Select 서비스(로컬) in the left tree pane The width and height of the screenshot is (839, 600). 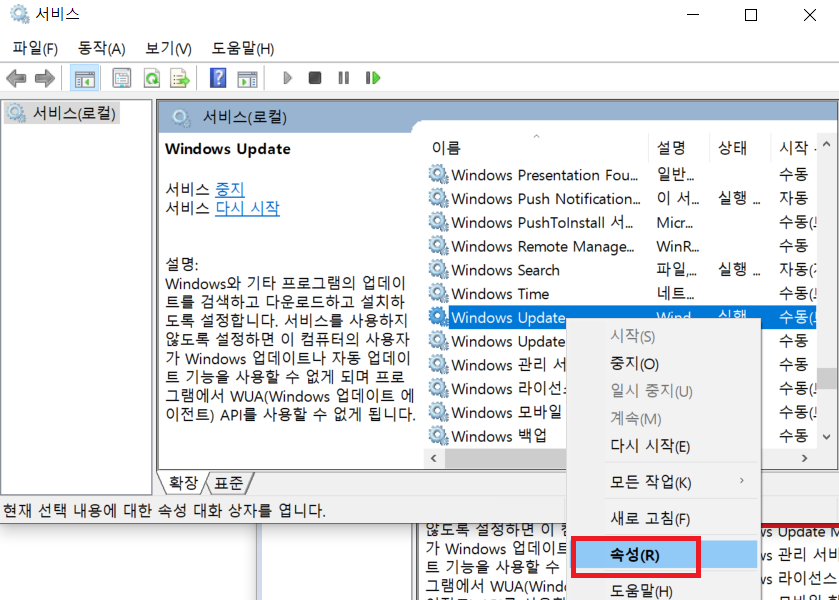pos(62,113)
